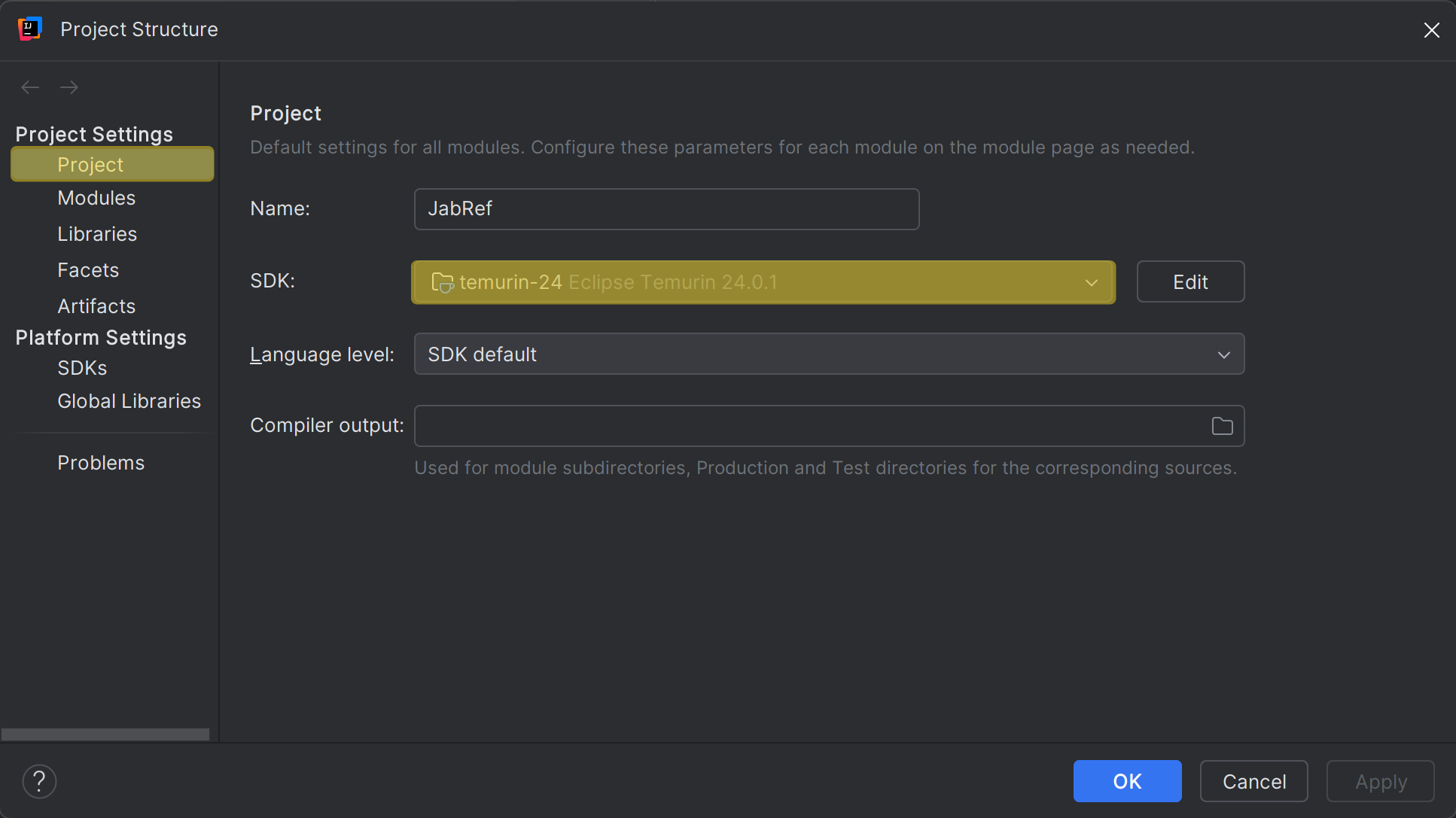Confirm with the OK button
1456x818 pixels.
click(1127, 781)
